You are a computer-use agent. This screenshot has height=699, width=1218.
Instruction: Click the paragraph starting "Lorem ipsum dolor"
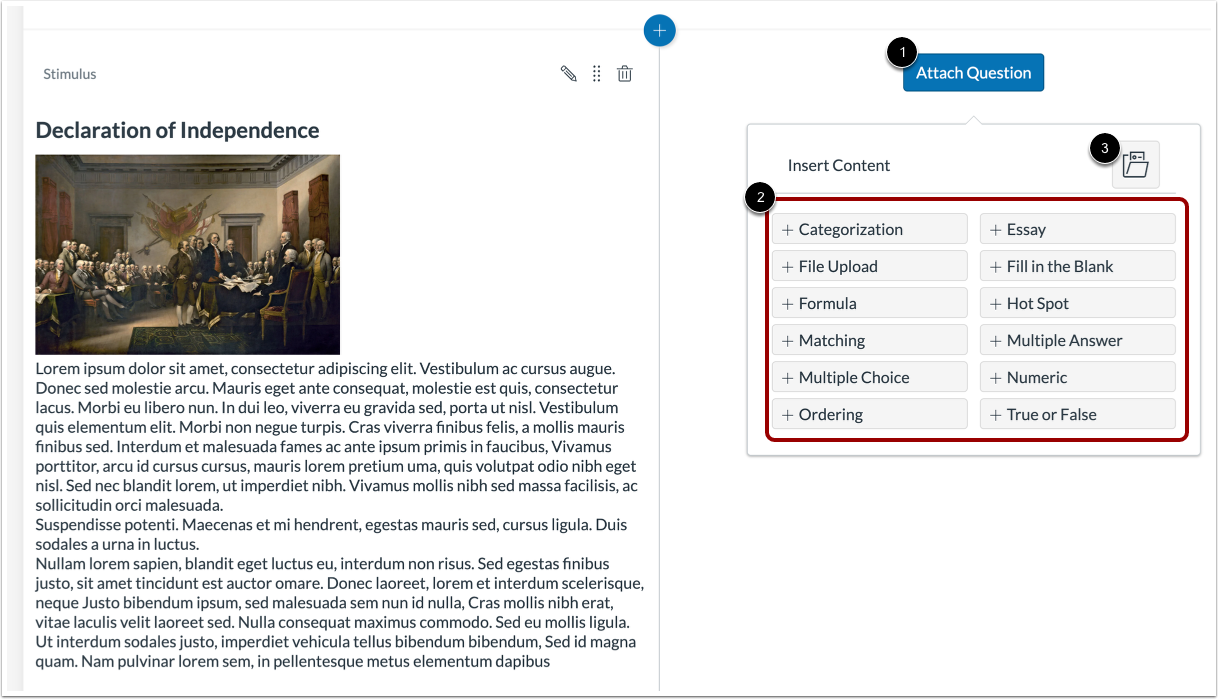338,437
